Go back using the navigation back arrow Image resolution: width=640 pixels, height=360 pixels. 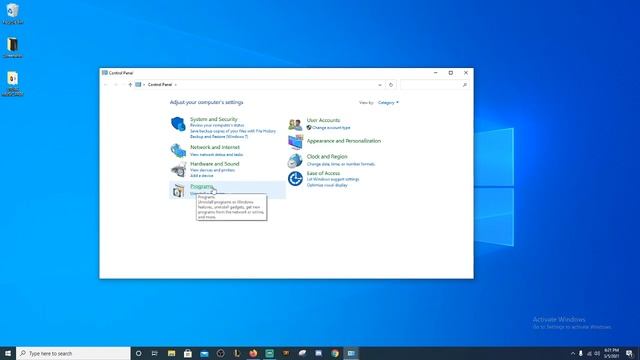click(106, 85)
